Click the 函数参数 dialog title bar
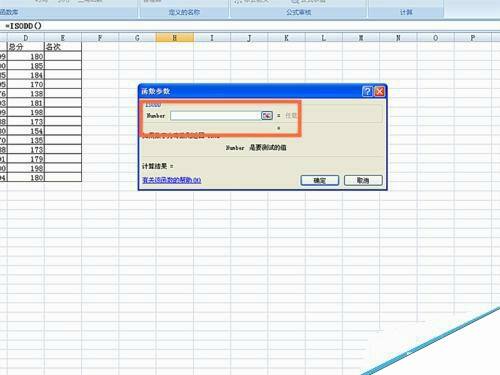The width and height of the screenshot is (500, 375). click(250, 91)
